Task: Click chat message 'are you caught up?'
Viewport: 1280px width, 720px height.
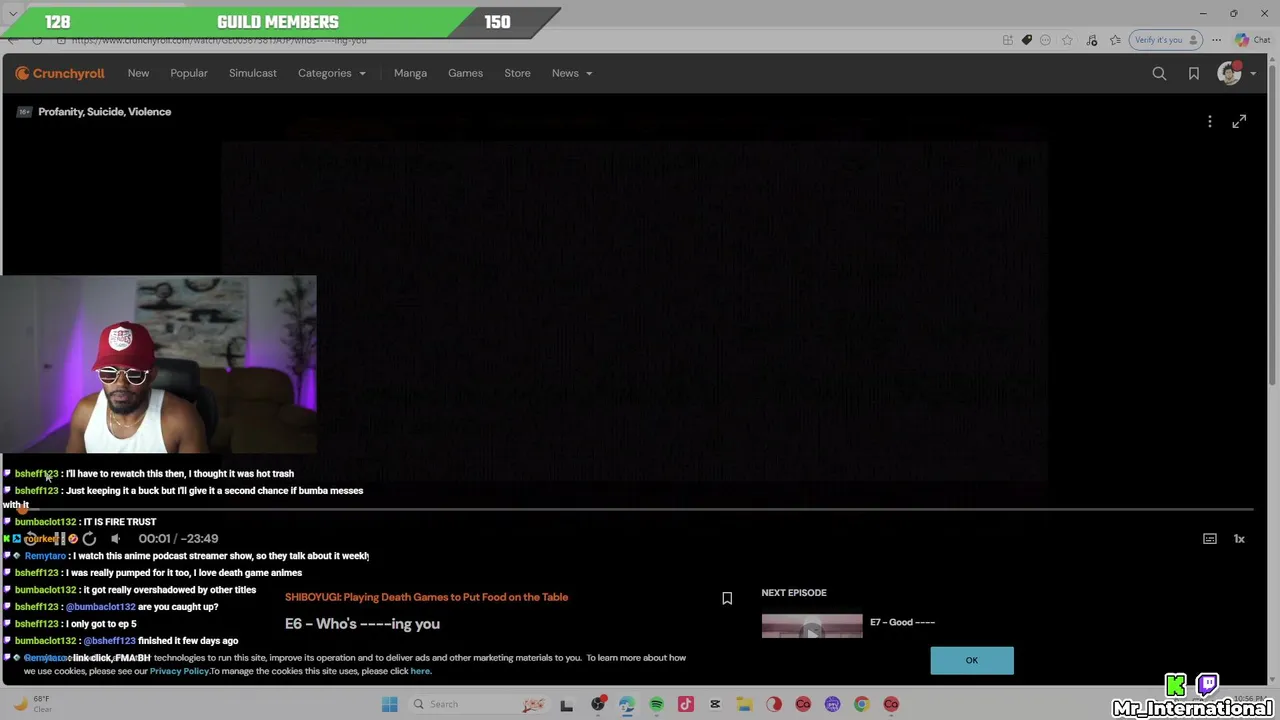Action: click(178, 607)
